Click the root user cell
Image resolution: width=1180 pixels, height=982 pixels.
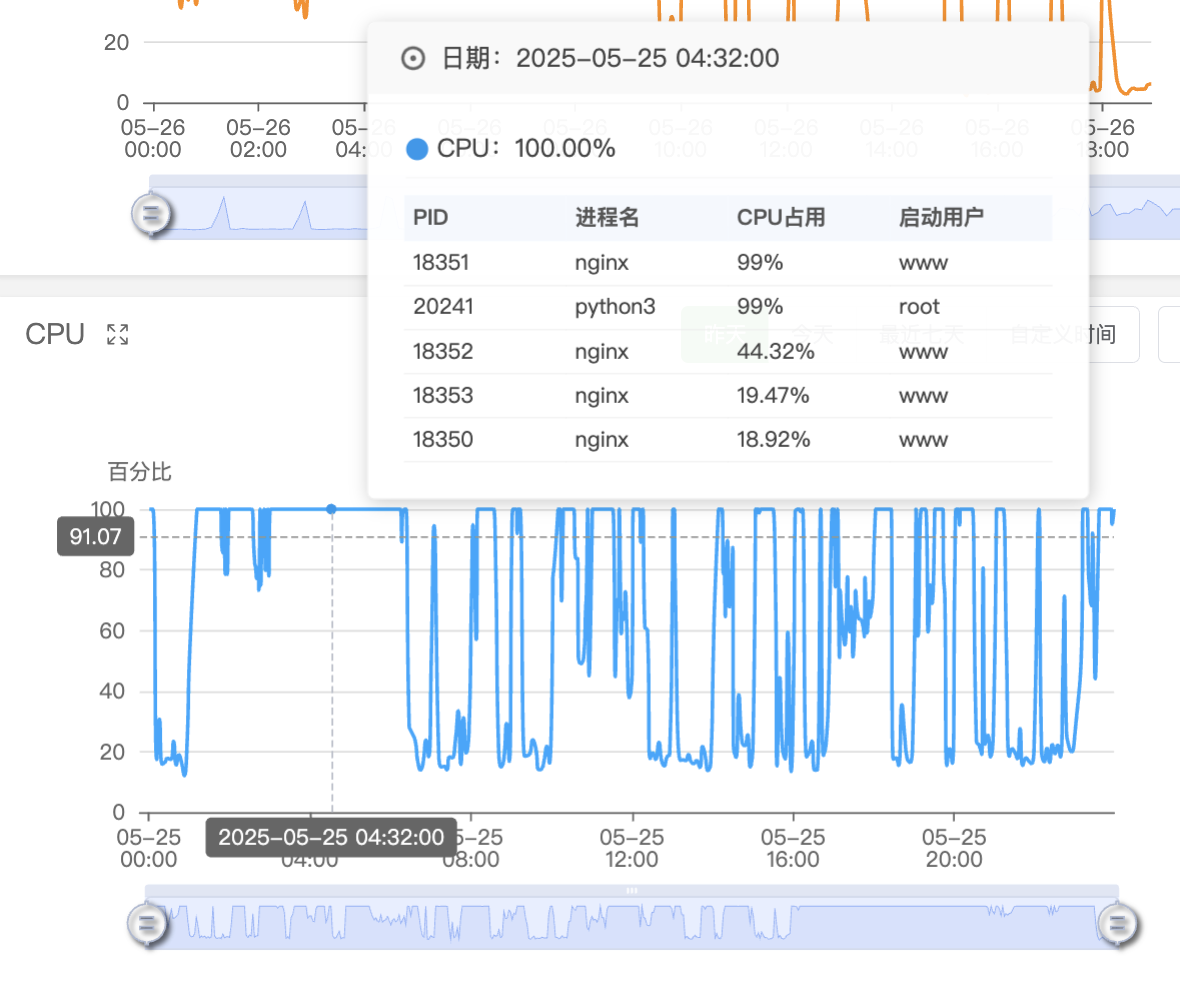click(919, 307)
